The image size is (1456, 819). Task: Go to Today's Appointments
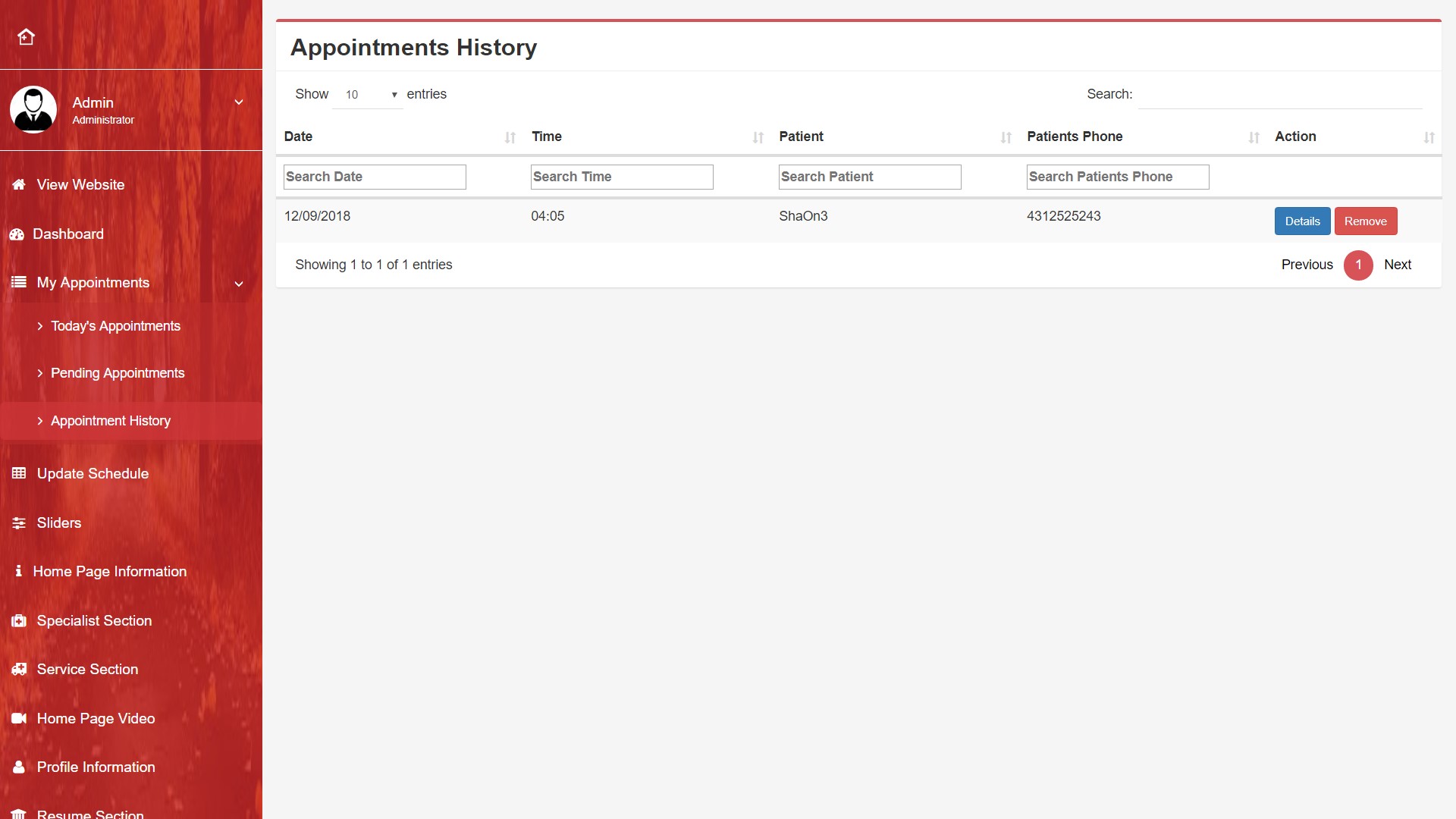click(115, 326)
